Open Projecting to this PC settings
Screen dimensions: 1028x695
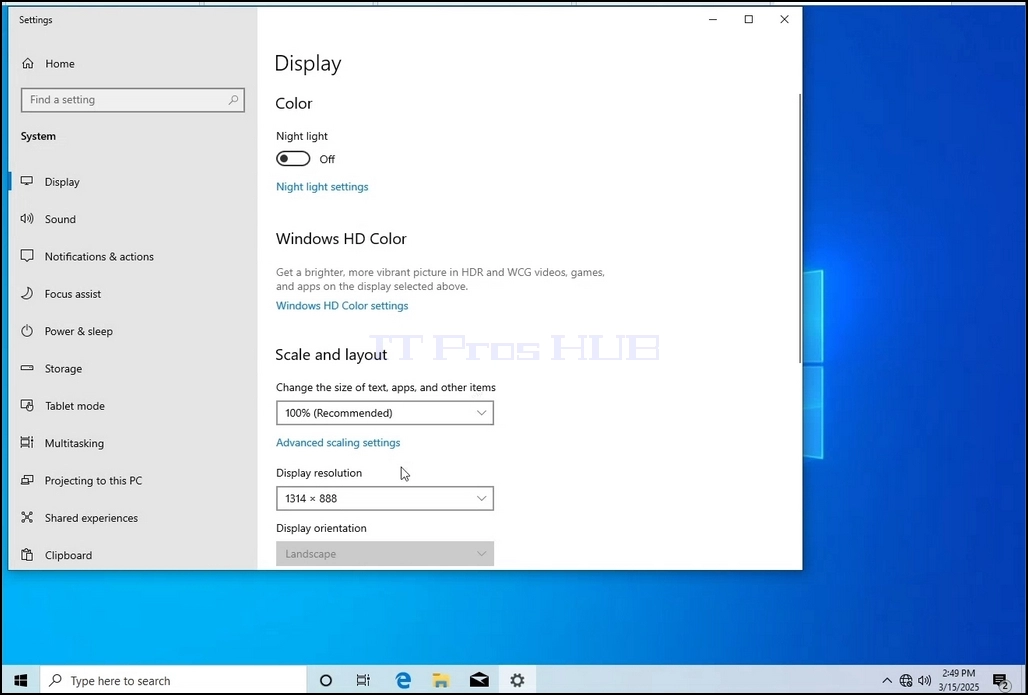pyautogui.click(x=133, y=481)
